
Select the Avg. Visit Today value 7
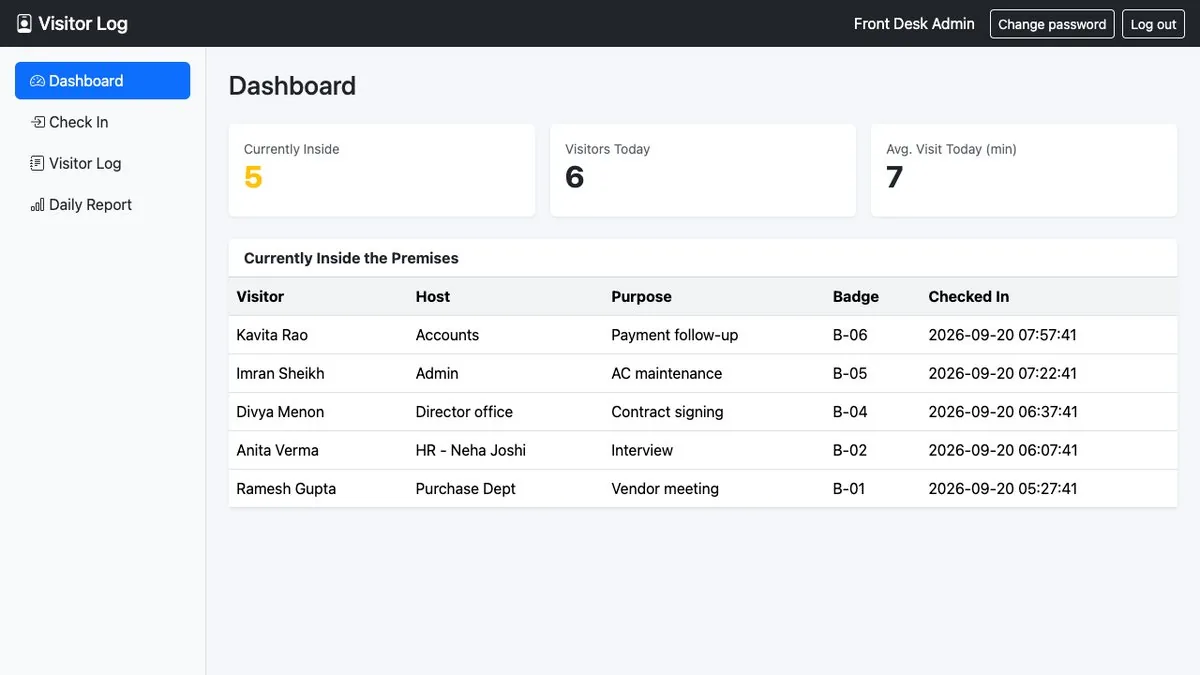(x=894, y=177)
